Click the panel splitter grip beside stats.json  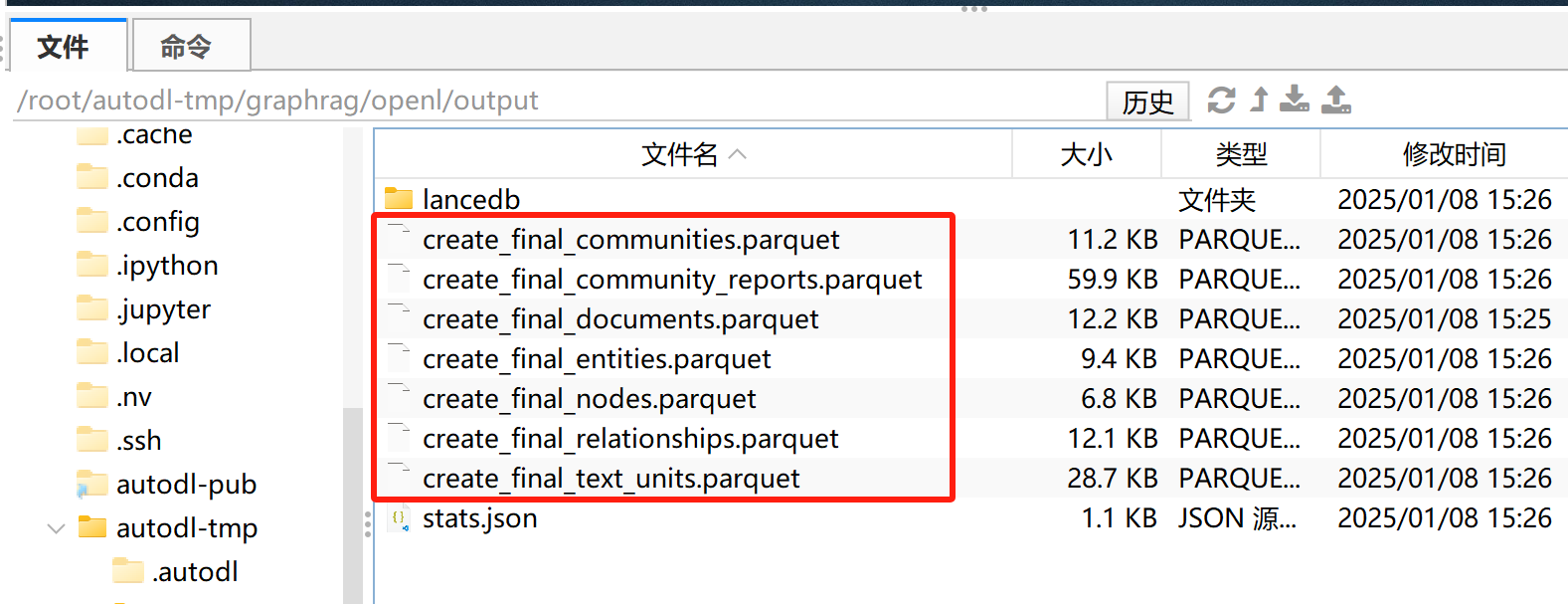[368, 524]
